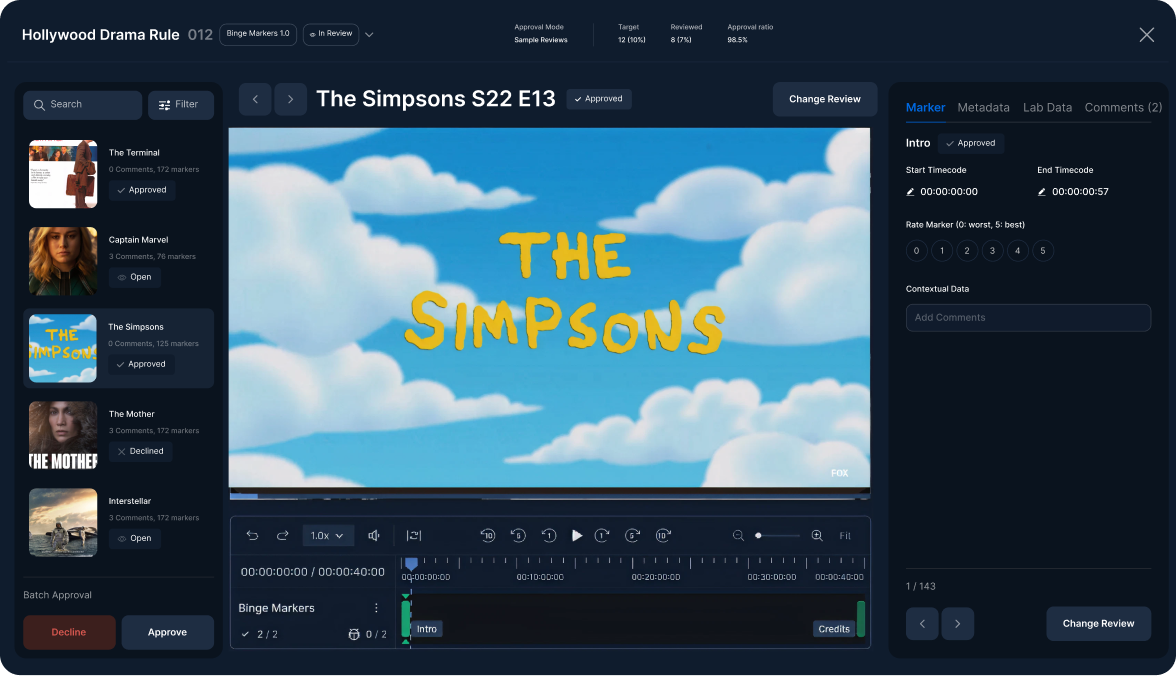Skip forward 10 frames
Viewport: 1176px width, 676px height.
pos(663,536)
